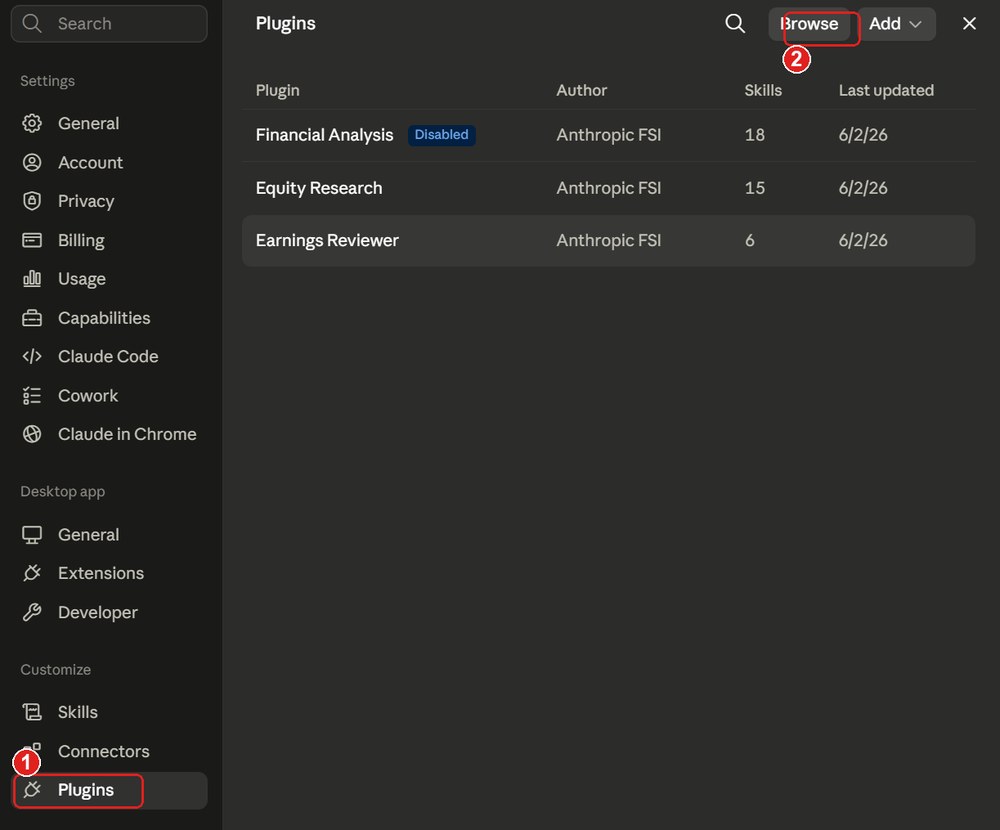Click the Disabled badge on Financial Analysis

[x=441, y=135]
